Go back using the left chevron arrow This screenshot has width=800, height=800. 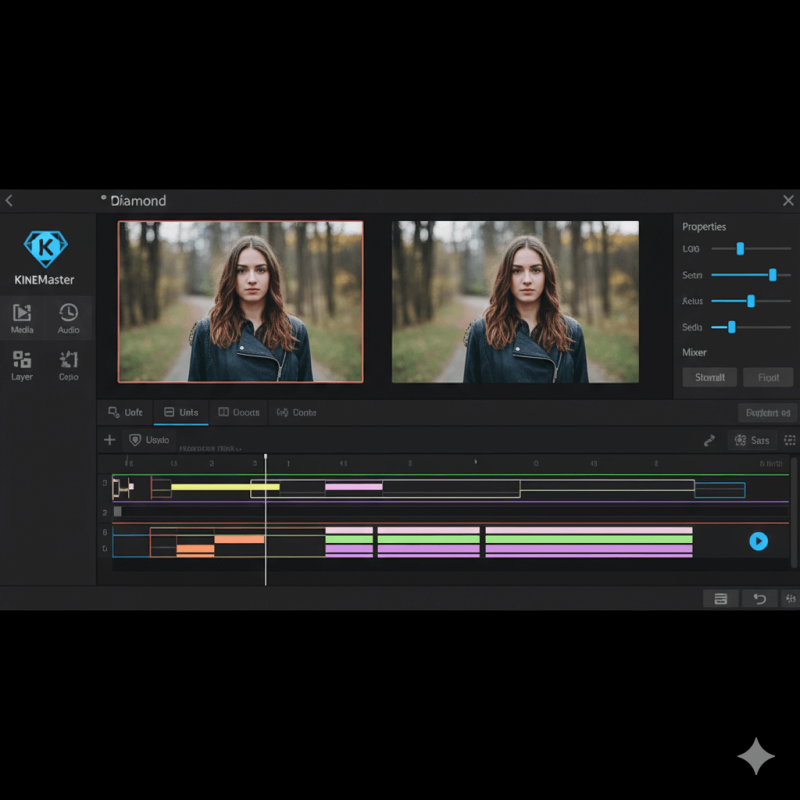point(9,201)
